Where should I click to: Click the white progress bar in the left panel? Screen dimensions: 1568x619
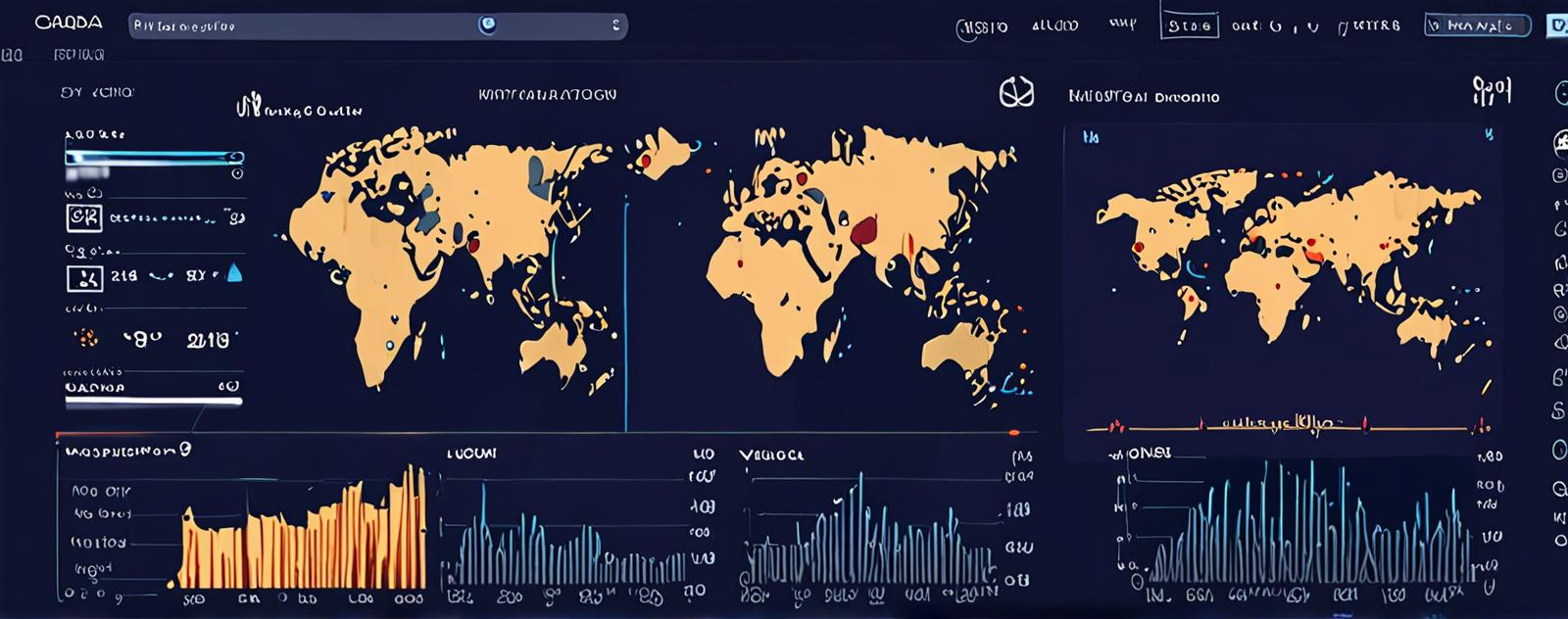[x=153, y=401]
